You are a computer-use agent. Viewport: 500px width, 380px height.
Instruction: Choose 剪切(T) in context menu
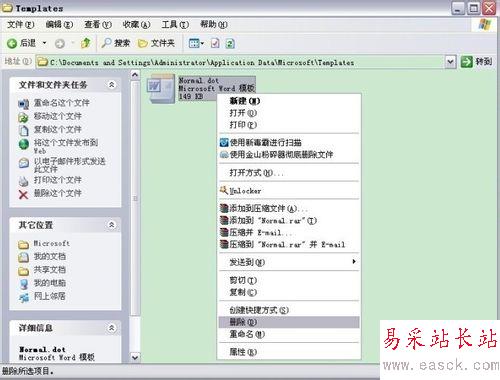(x=289, y=280)
